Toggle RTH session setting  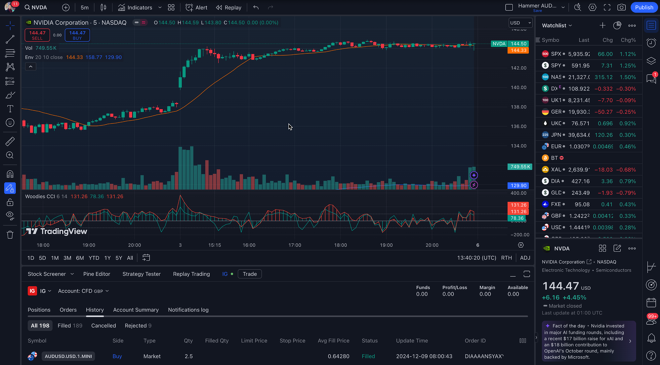tap(506, 258)
